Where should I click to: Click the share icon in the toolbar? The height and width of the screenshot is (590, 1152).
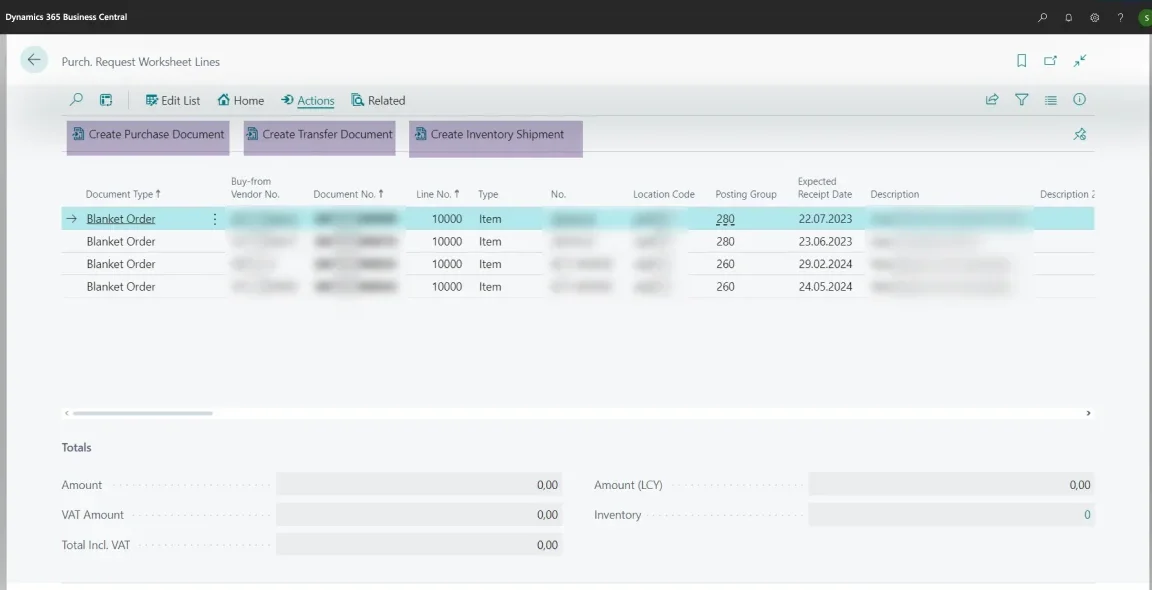click(x=992, y=100)
